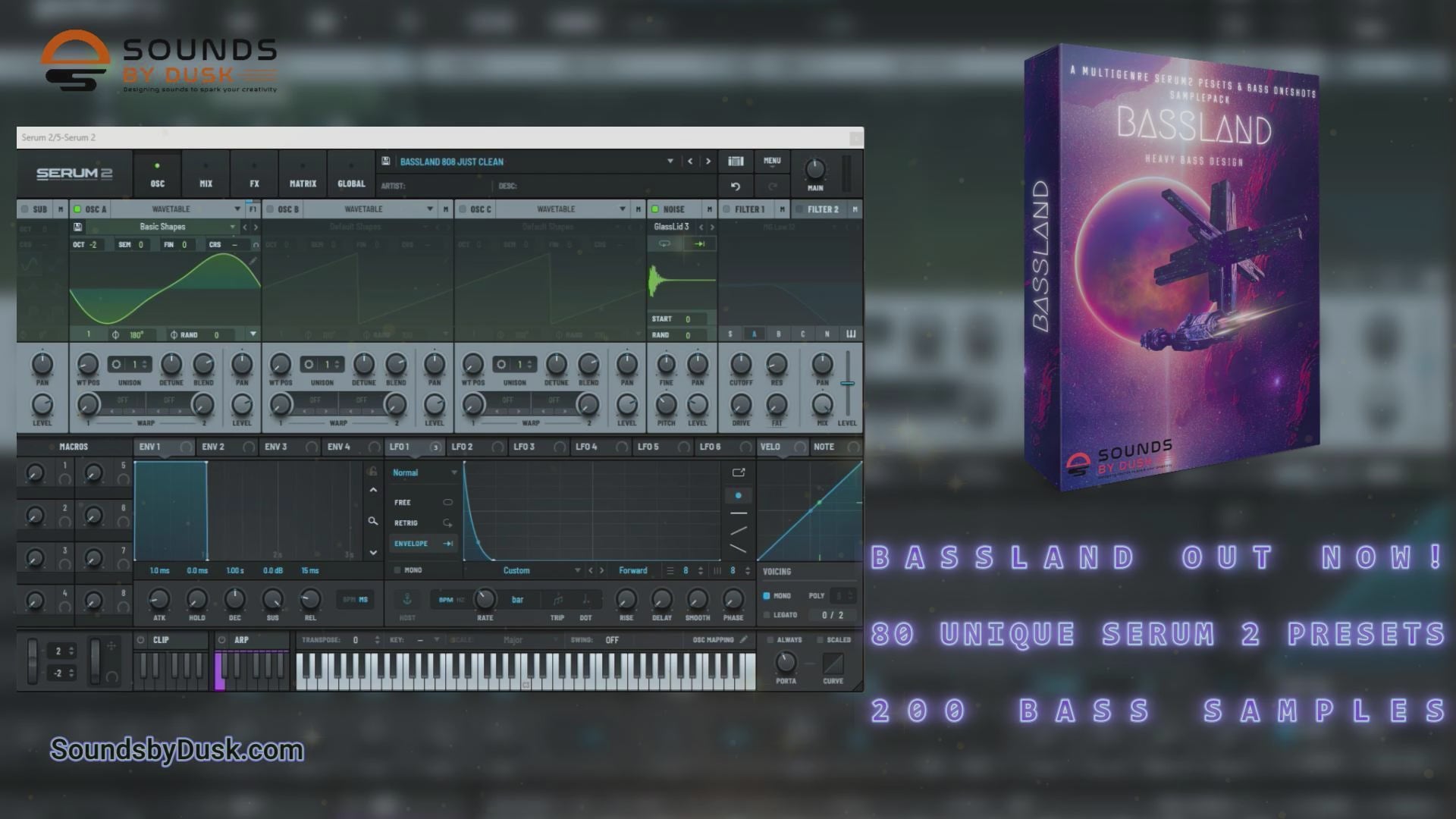
Task: Open the MENU button
Action: [x=772, y=161]
